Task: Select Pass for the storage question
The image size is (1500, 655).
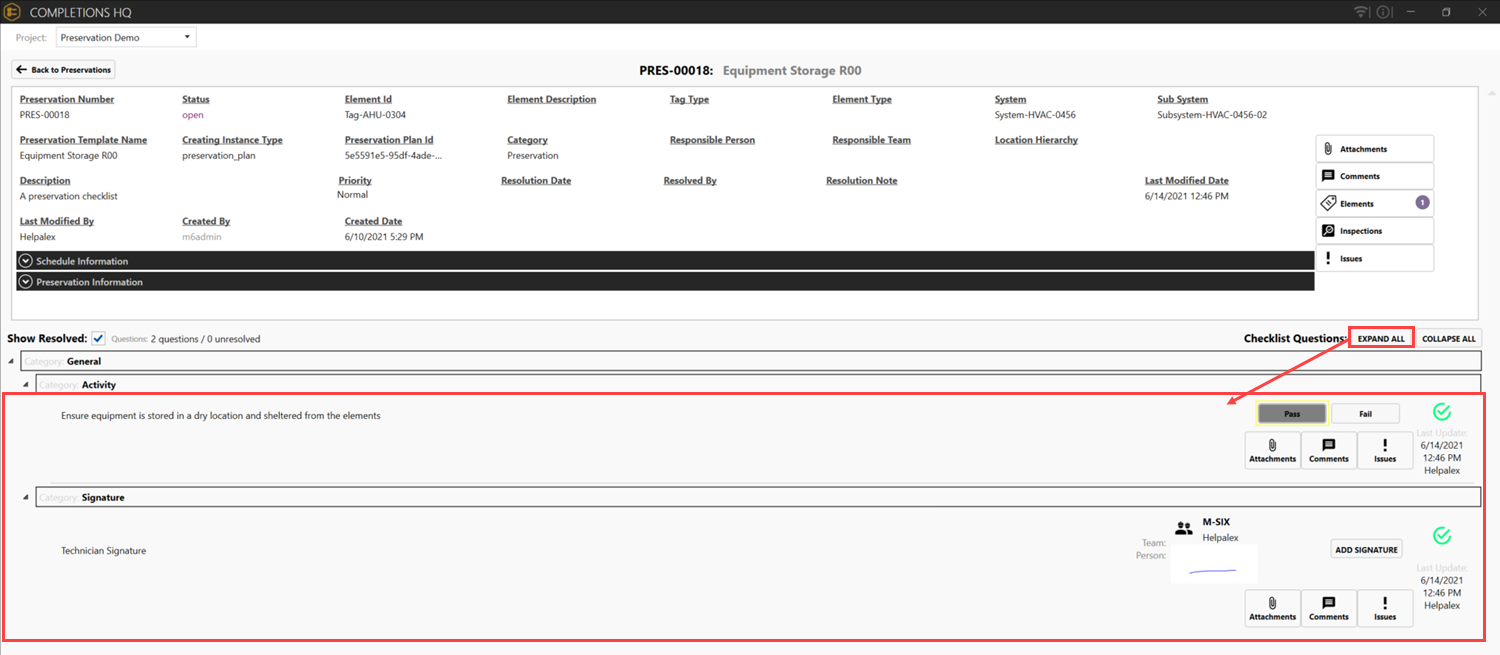Action: 1292,414
